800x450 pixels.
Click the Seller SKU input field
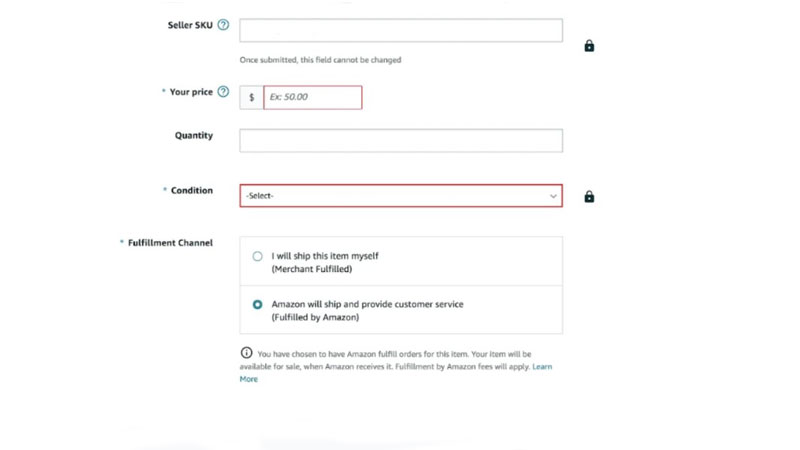(x=401, y=31)
